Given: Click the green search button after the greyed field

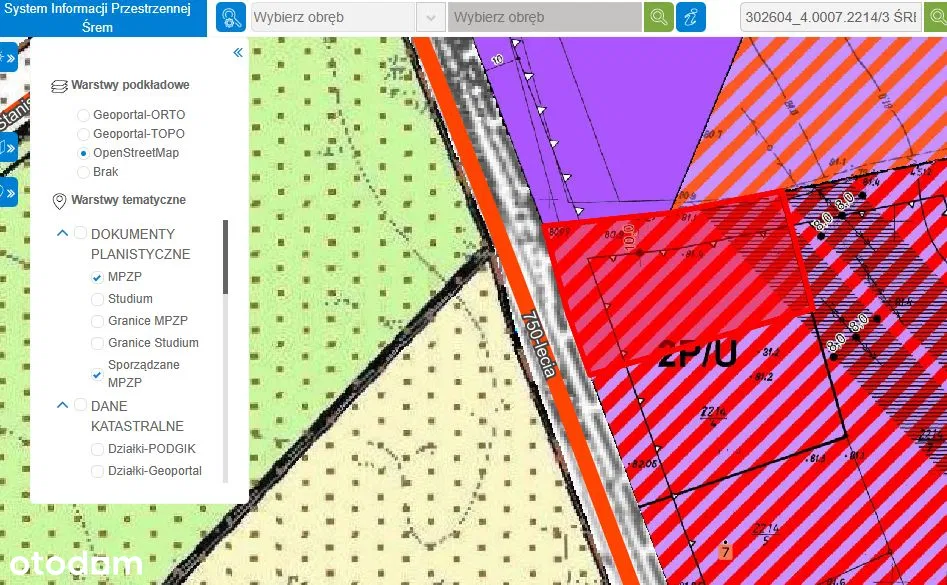Looking at the screenshot, I should pos(658,17).
